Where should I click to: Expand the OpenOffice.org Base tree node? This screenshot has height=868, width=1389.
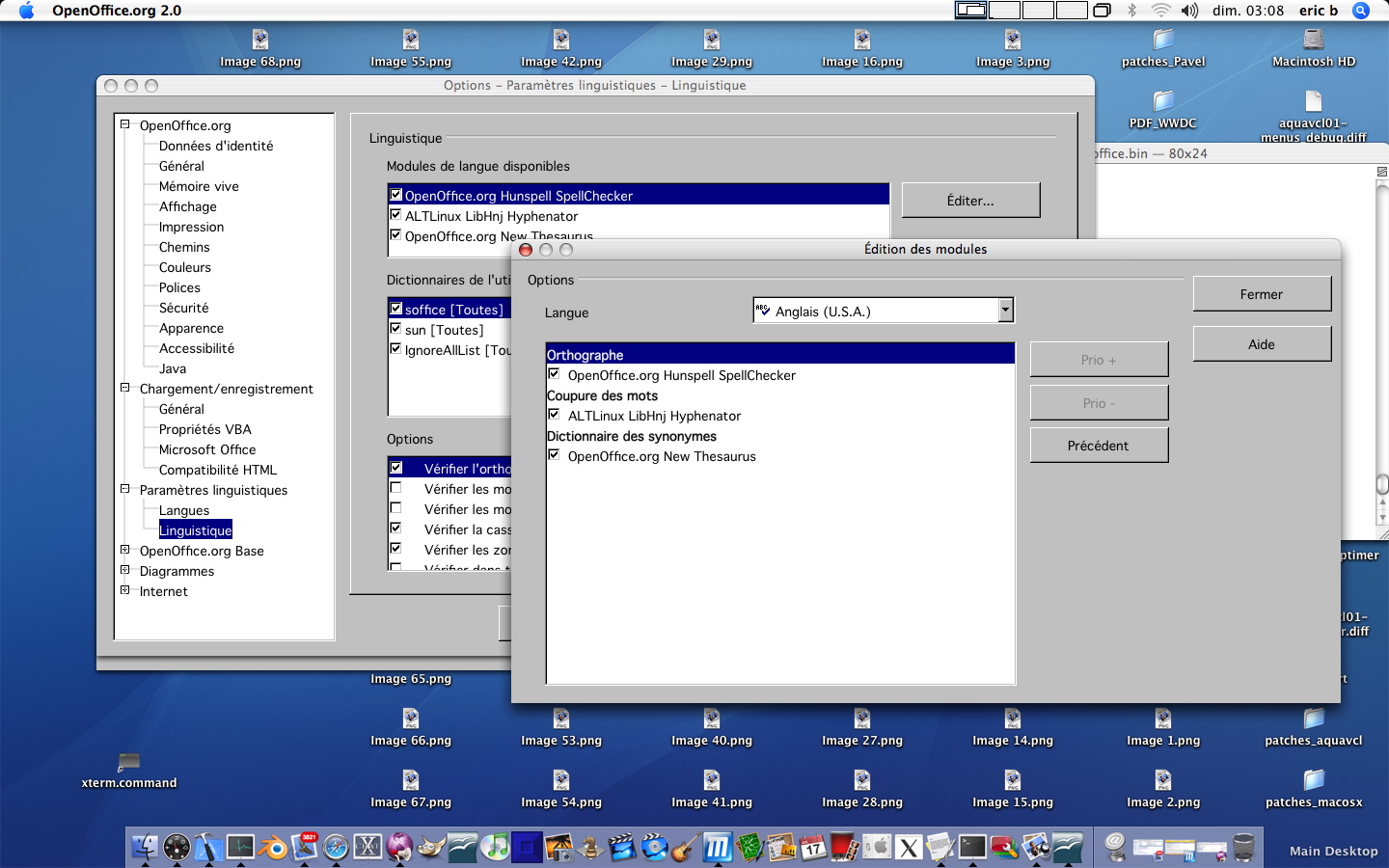124,550
